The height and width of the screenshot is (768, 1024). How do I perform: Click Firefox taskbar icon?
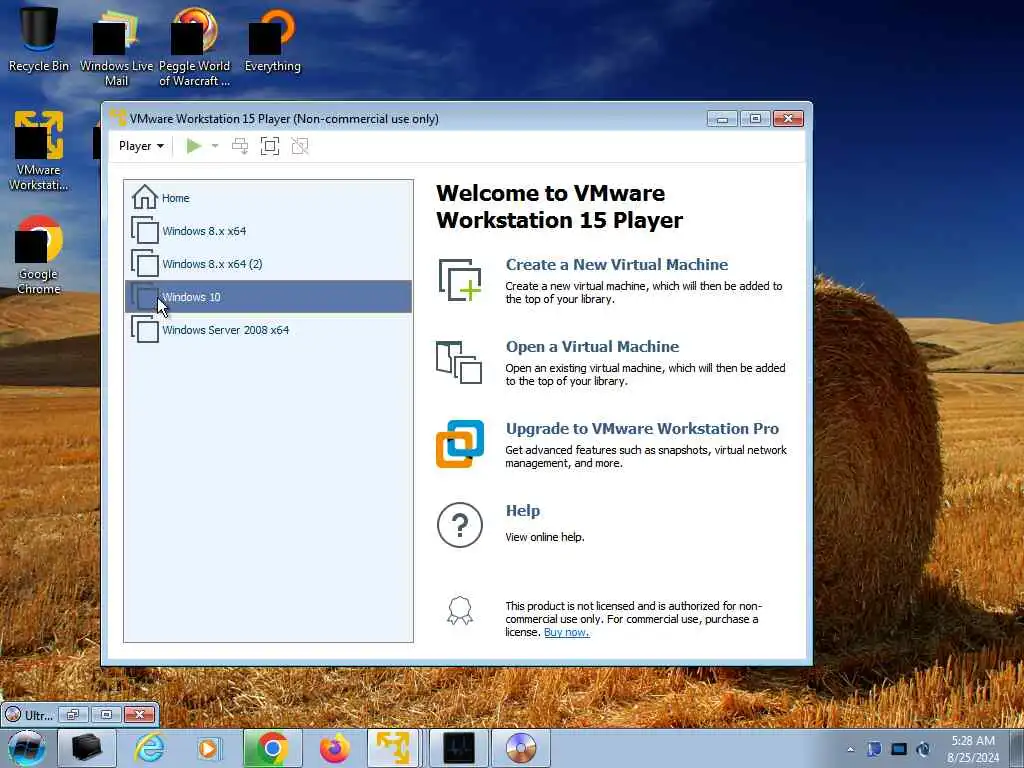(x=334, y=748)
